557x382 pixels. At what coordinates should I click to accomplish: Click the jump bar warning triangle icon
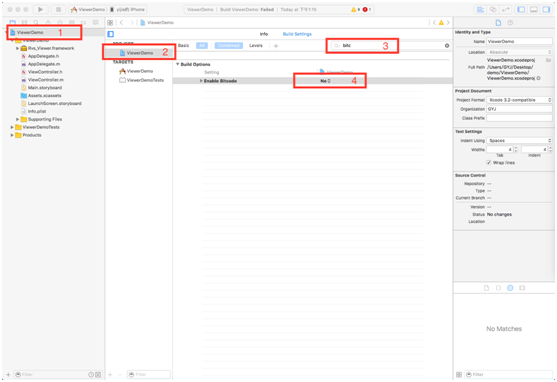(x=441, y=22)
